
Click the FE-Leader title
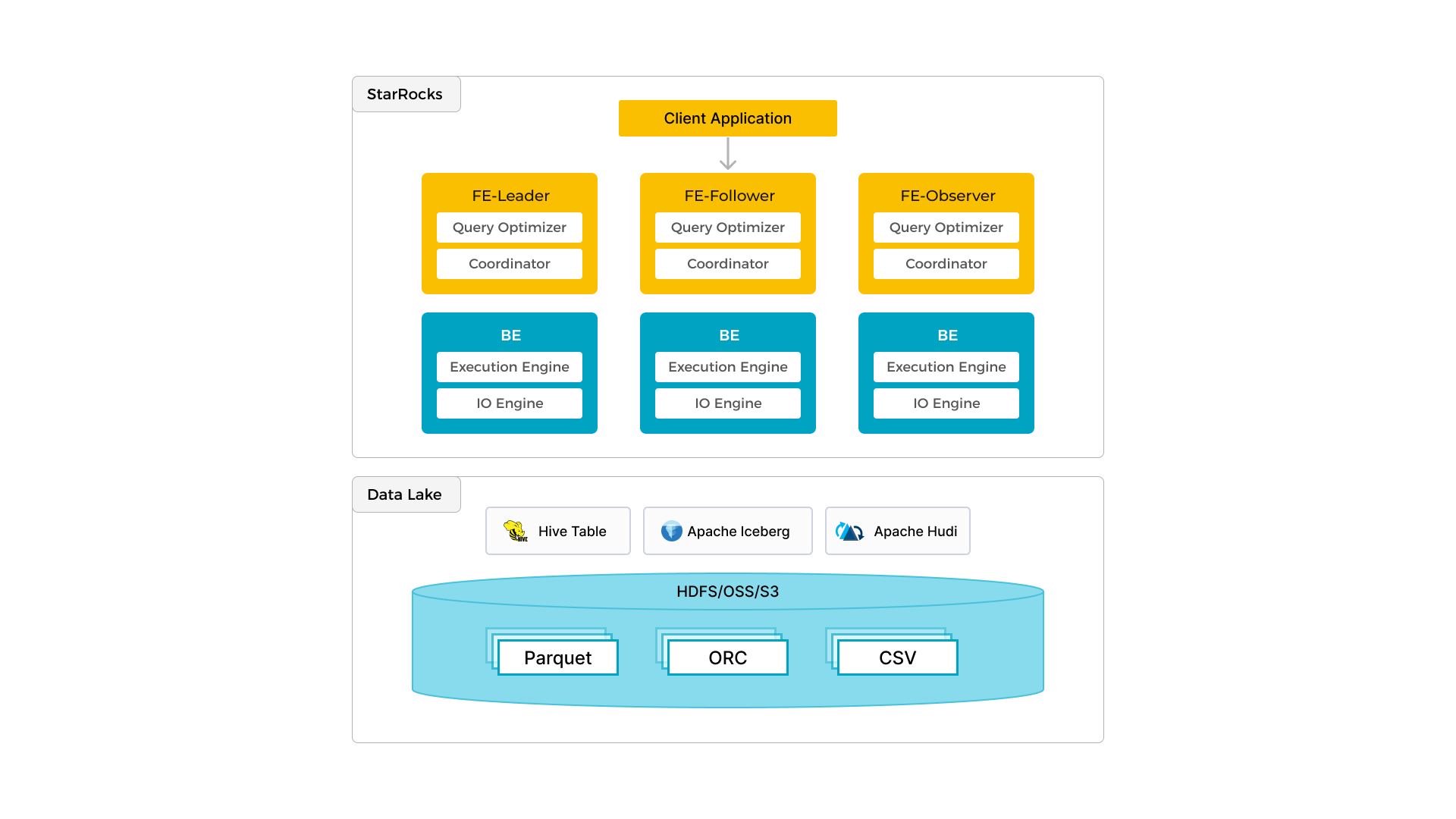pos(510,196)
